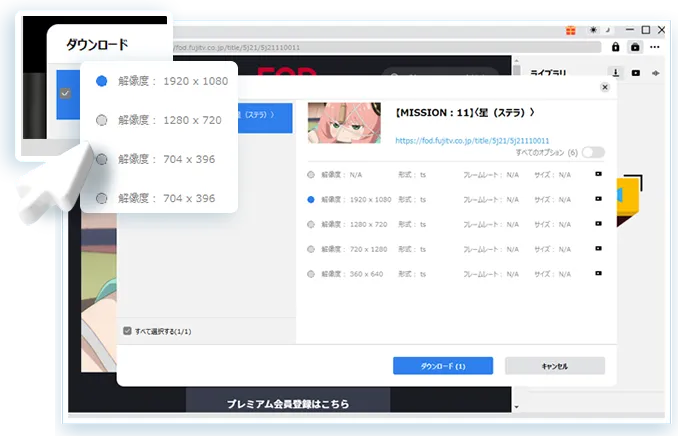This screenshot has height=446, width=684.
Task: Click the blue ダウンロード (1) button
Action: 443,366
